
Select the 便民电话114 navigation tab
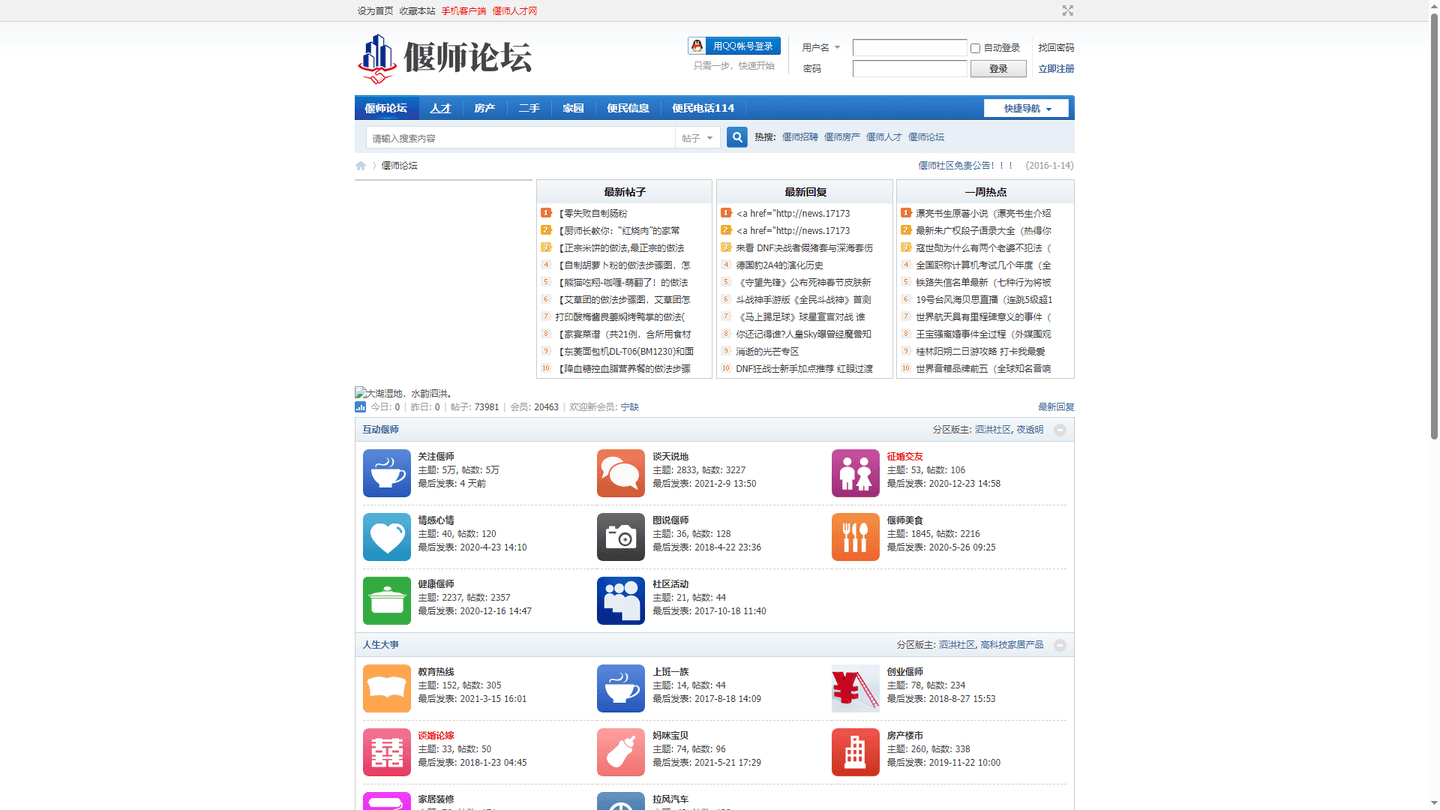[x=703, y=108]
